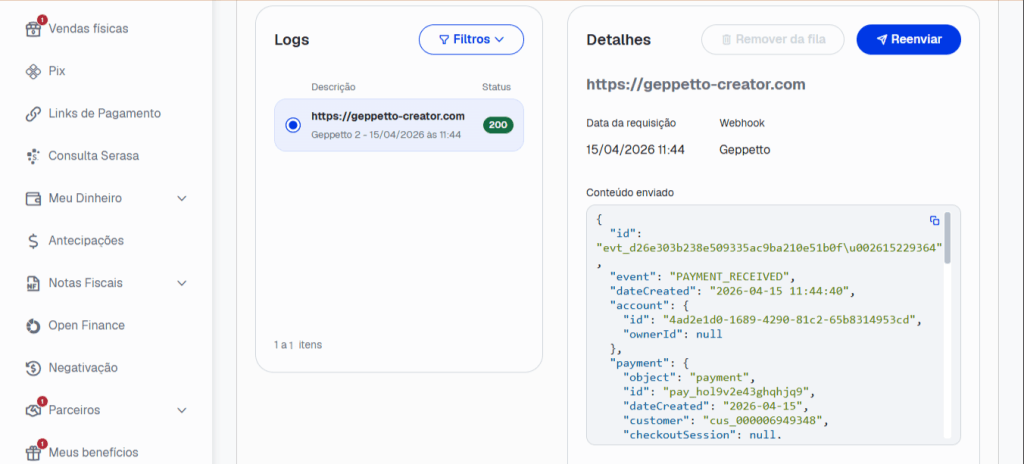Image resolution: width=1024 pixels, height=464 pixels.
Task: Click the Antecipações dollar icon
Action: [x=33, y=241]
